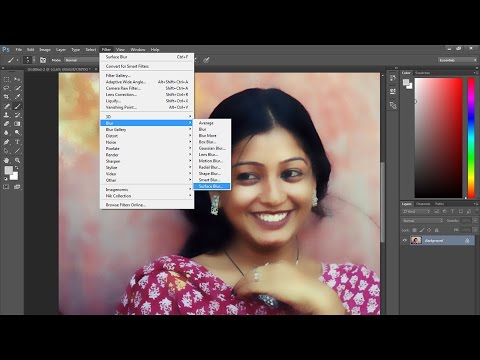Screen dimensions: 480x360
Task: Open the Brush Preset picker
Action: tap(30, 60)
